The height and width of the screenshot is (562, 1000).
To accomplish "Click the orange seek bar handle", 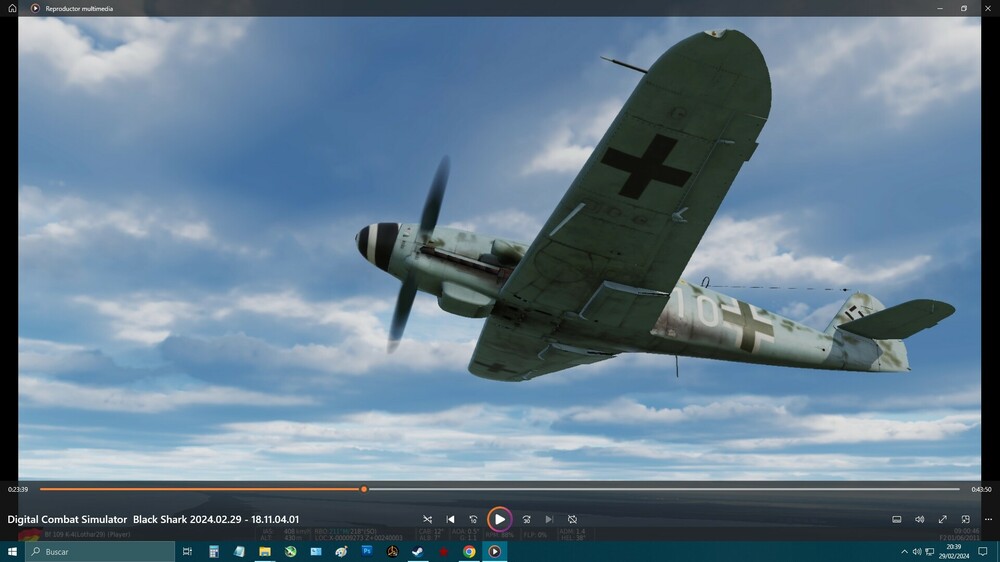I will pos(364,489).
